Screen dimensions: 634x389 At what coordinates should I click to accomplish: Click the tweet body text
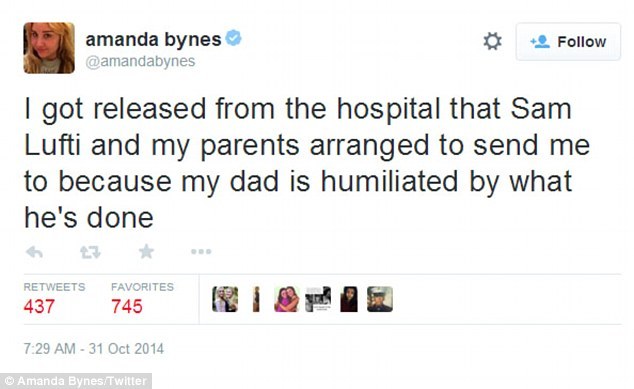(307, 163)
